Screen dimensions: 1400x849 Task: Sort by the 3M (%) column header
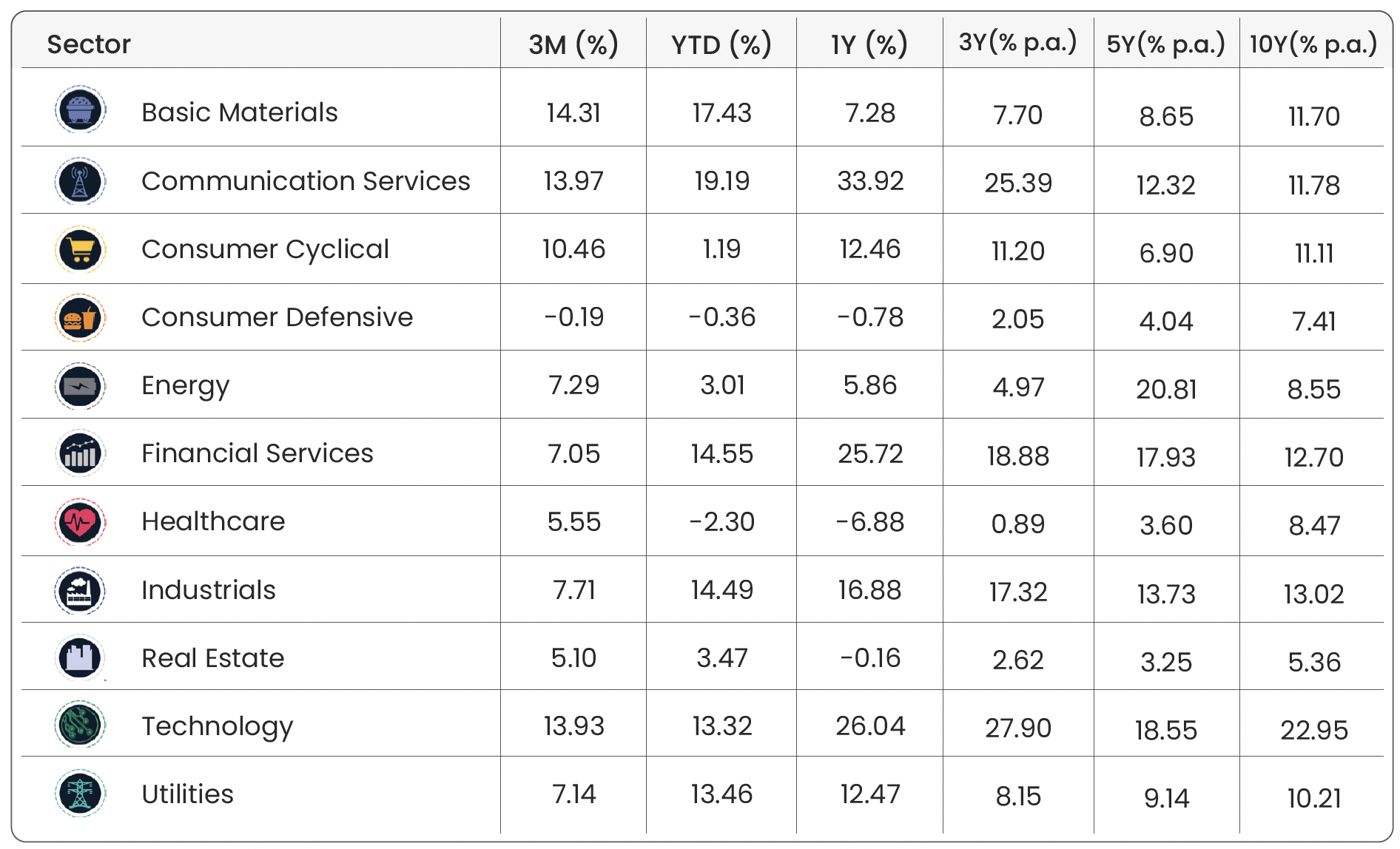click(573, 44)
